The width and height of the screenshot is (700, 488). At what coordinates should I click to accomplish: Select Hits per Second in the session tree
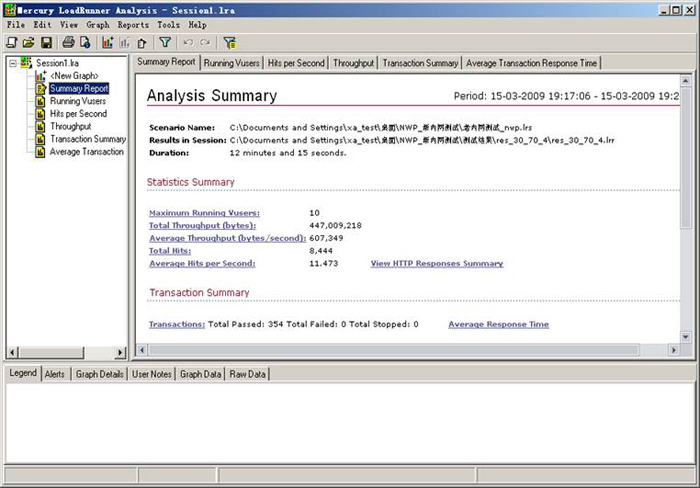[78, 113]
